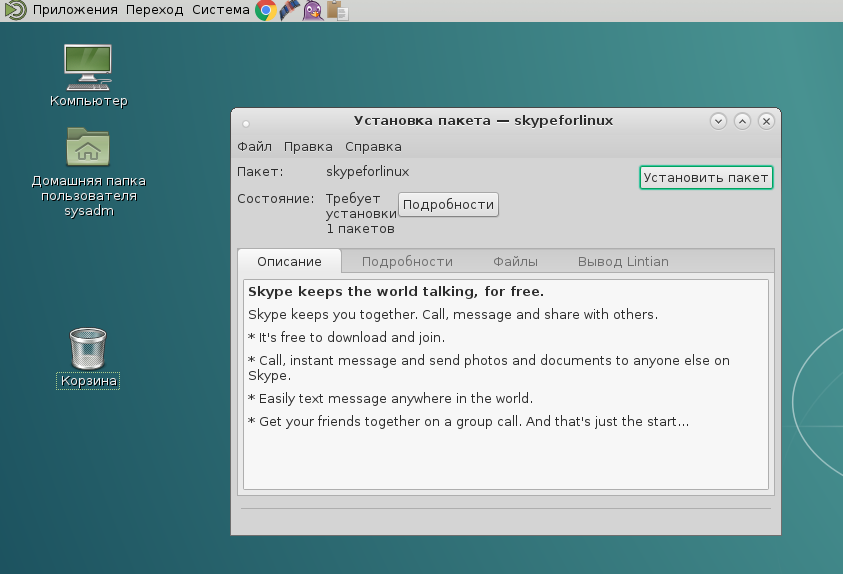Launch the Pidgin messenger from the panel
The width and height of the screenshot is (843, 574).
313,10
